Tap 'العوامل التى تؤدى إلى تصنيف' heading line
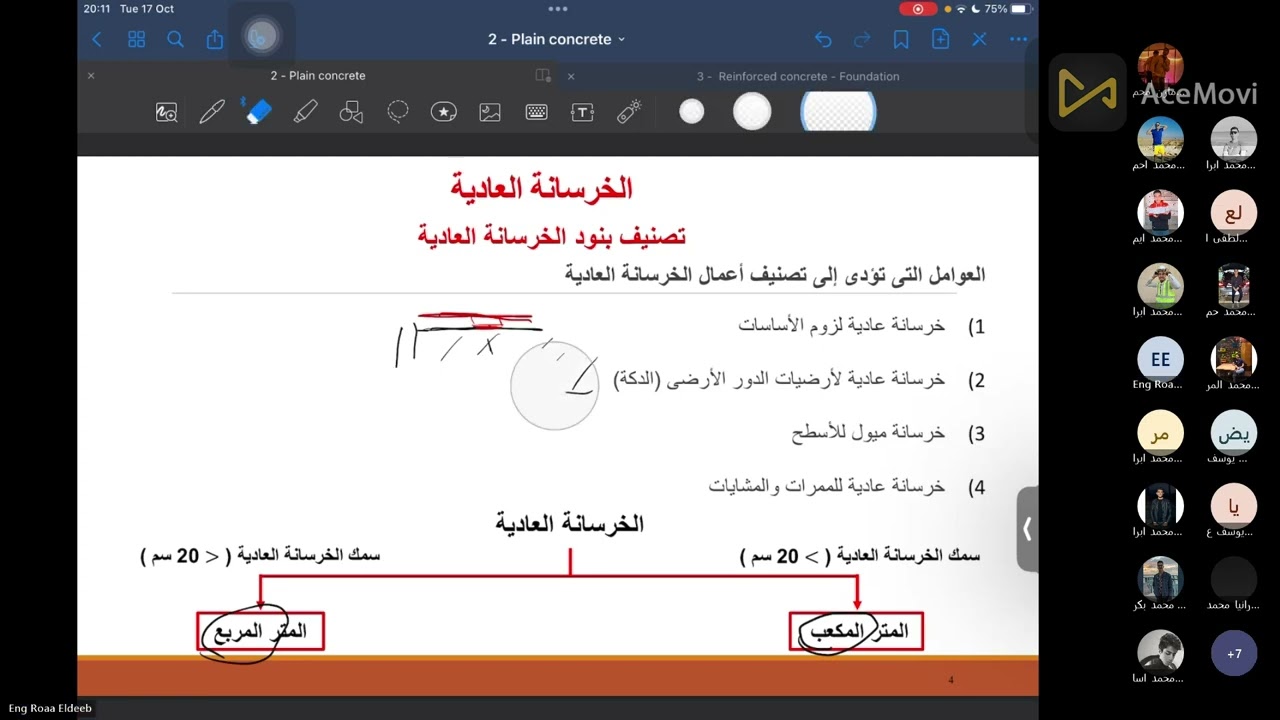 click(775, 274)
